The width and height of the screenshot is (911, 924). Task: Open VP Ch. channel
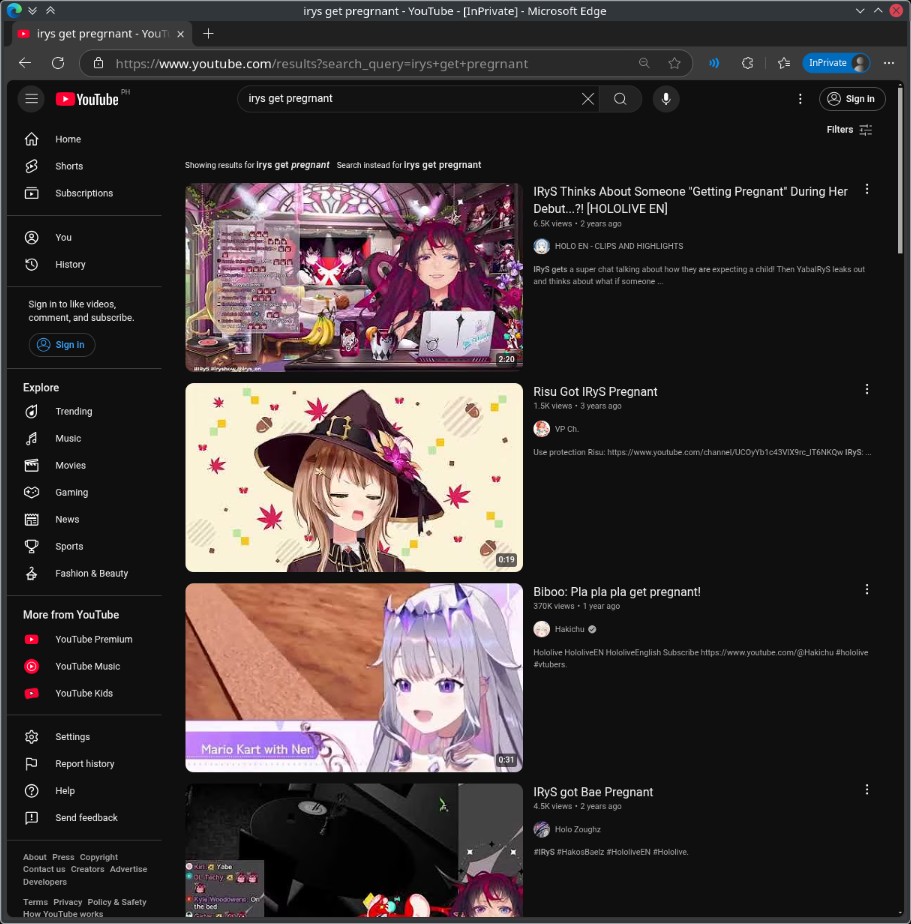tap(566, 429)
